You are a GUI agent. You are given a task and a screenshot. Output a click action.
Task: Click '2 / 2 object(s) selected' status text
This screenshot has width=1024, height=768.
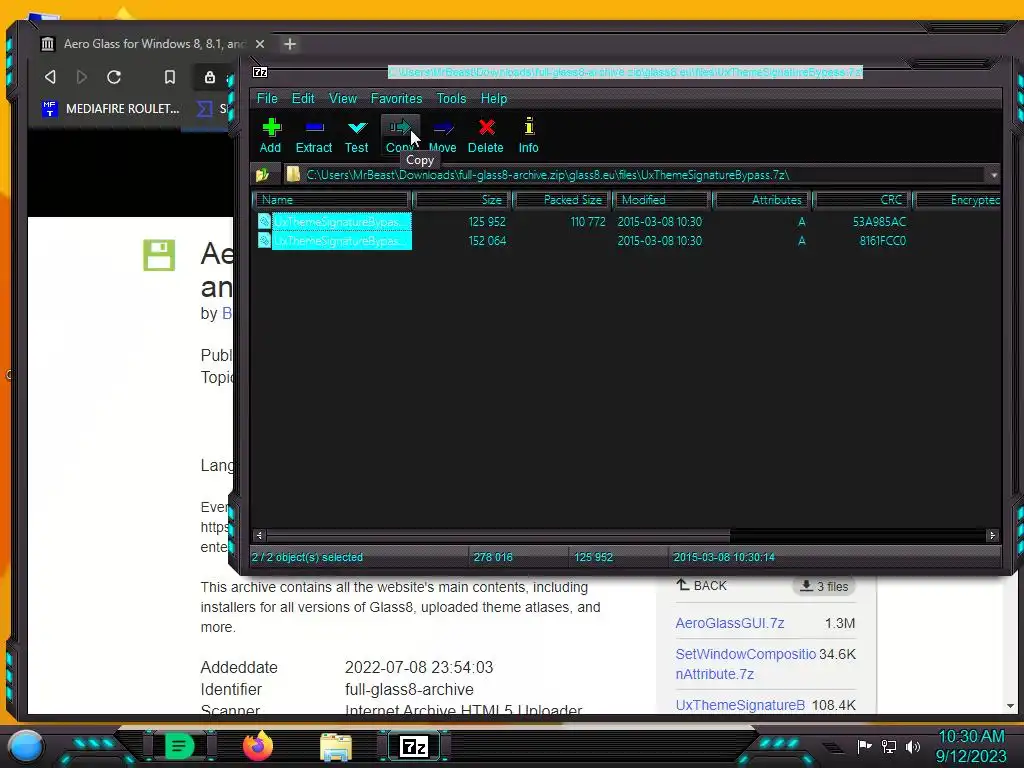(307, 558)
